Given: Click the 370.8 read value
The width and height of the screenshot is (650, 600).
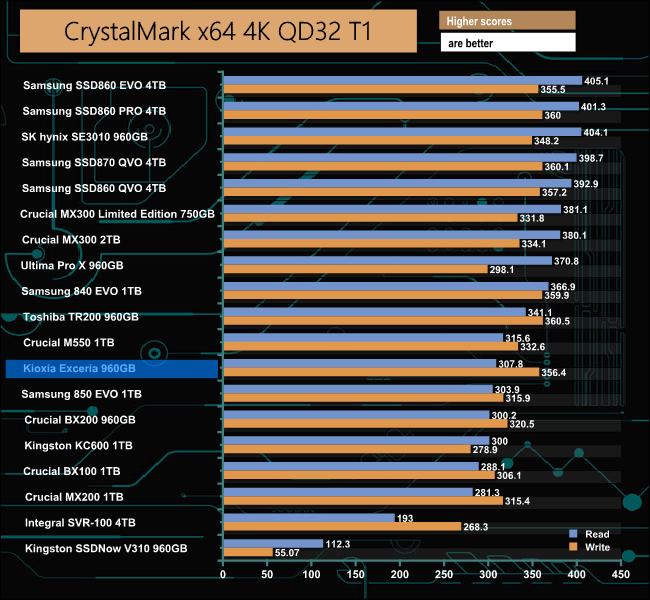Looking at the screenshot, I should coord(566,261).
